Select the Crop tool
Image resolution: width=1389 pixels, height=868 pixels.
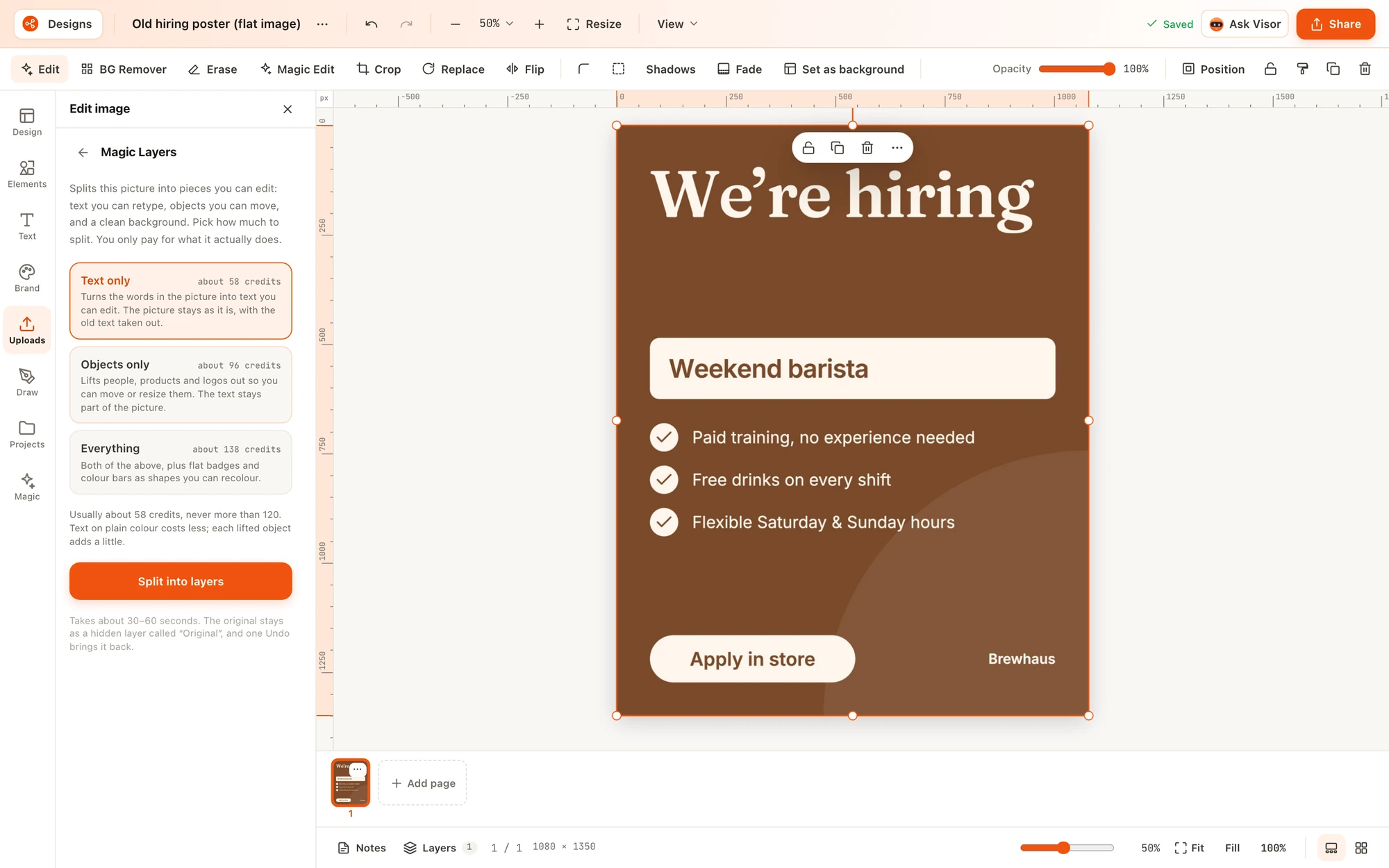(x=379, y=69)
